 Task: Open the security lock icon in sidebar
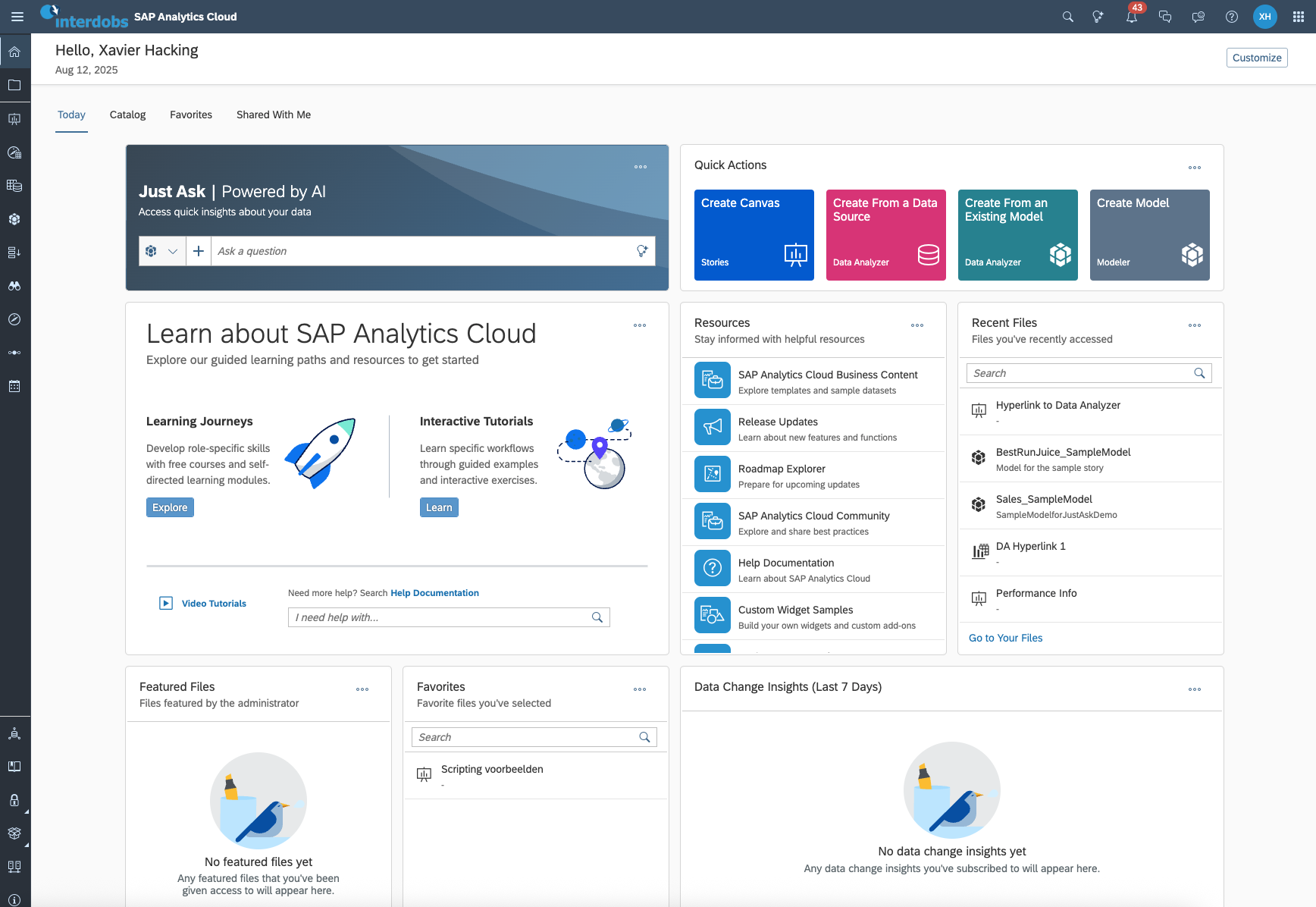coord(15,800)
